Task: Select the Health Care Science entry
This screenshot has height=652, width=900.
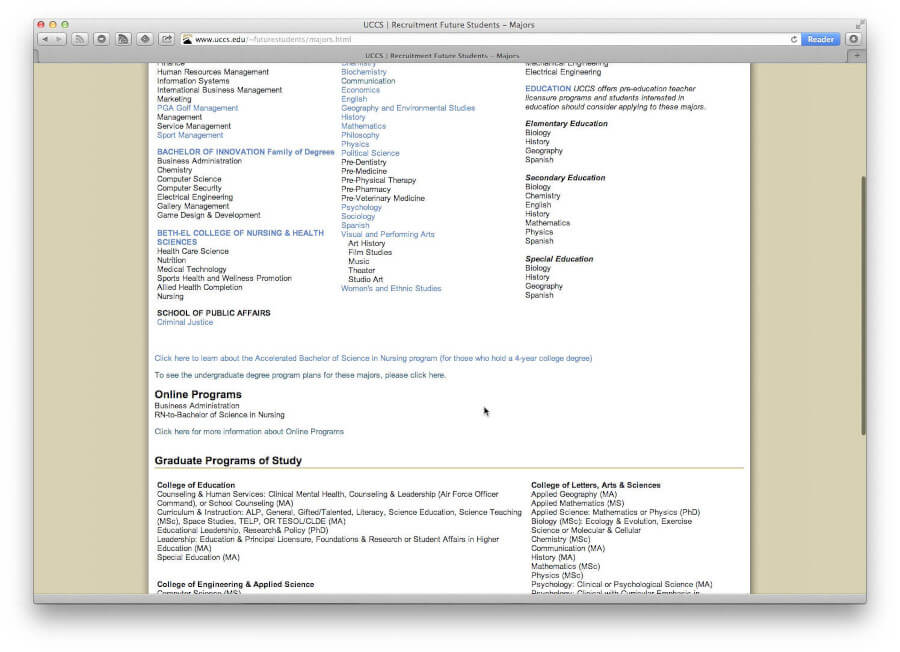Action: (x=193, y=251)
